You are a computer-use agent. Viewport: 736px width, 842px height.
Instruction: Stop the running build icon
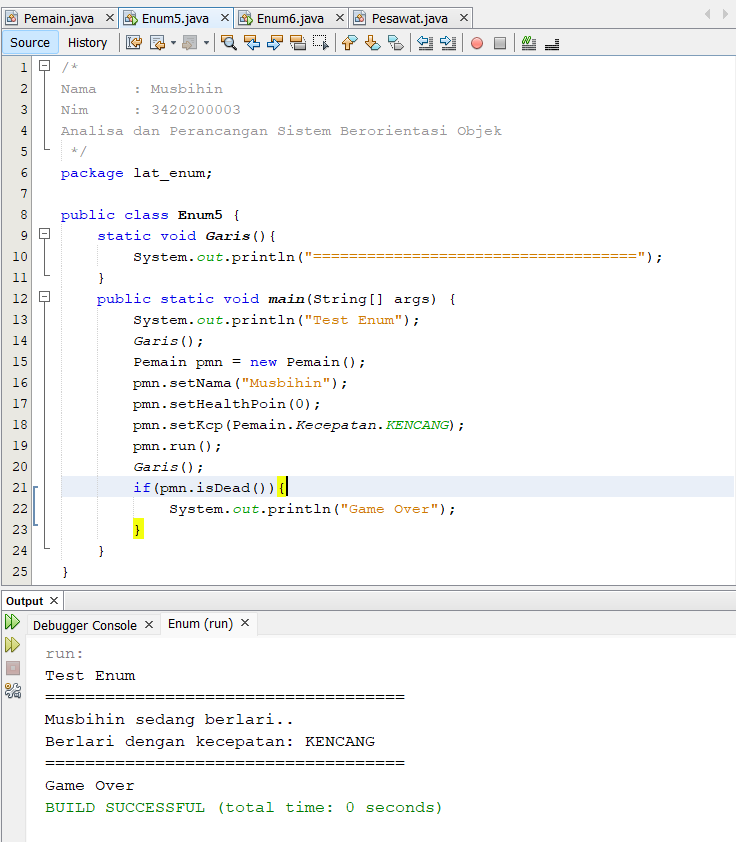[13, 668]
